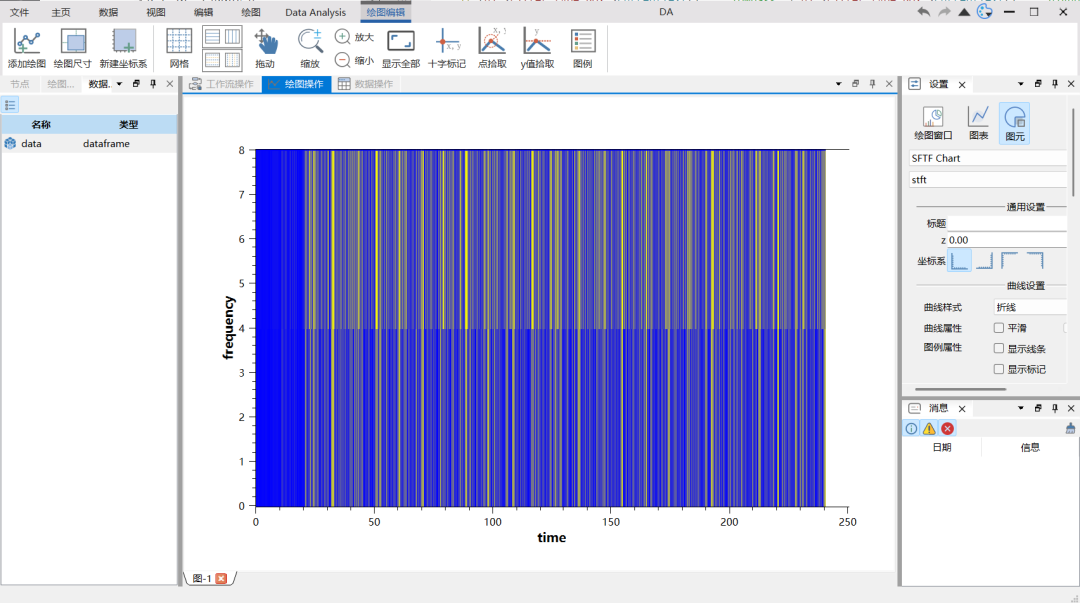Choose bottom-left axis coordinate system

959,260
